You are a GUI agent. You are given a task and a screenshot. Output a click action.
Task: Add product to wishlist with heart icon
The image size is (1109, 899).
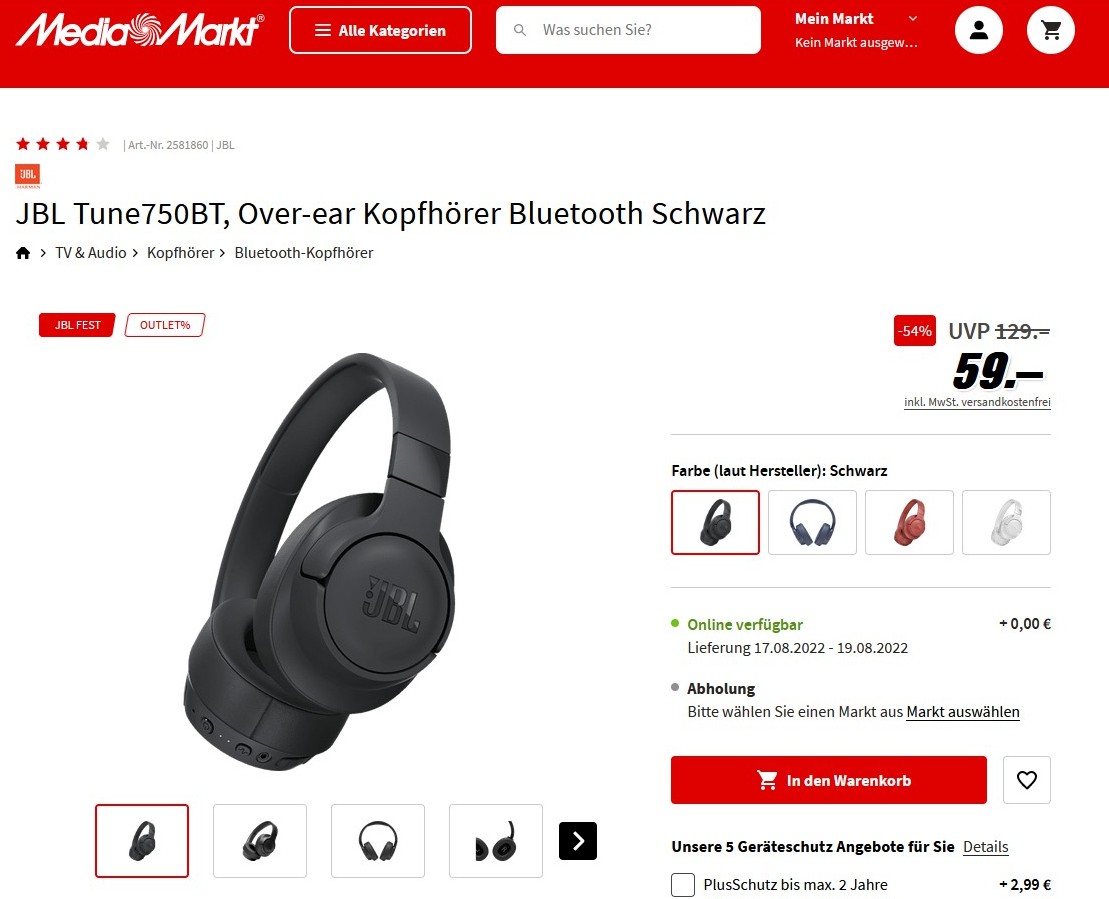[1026, 779]
